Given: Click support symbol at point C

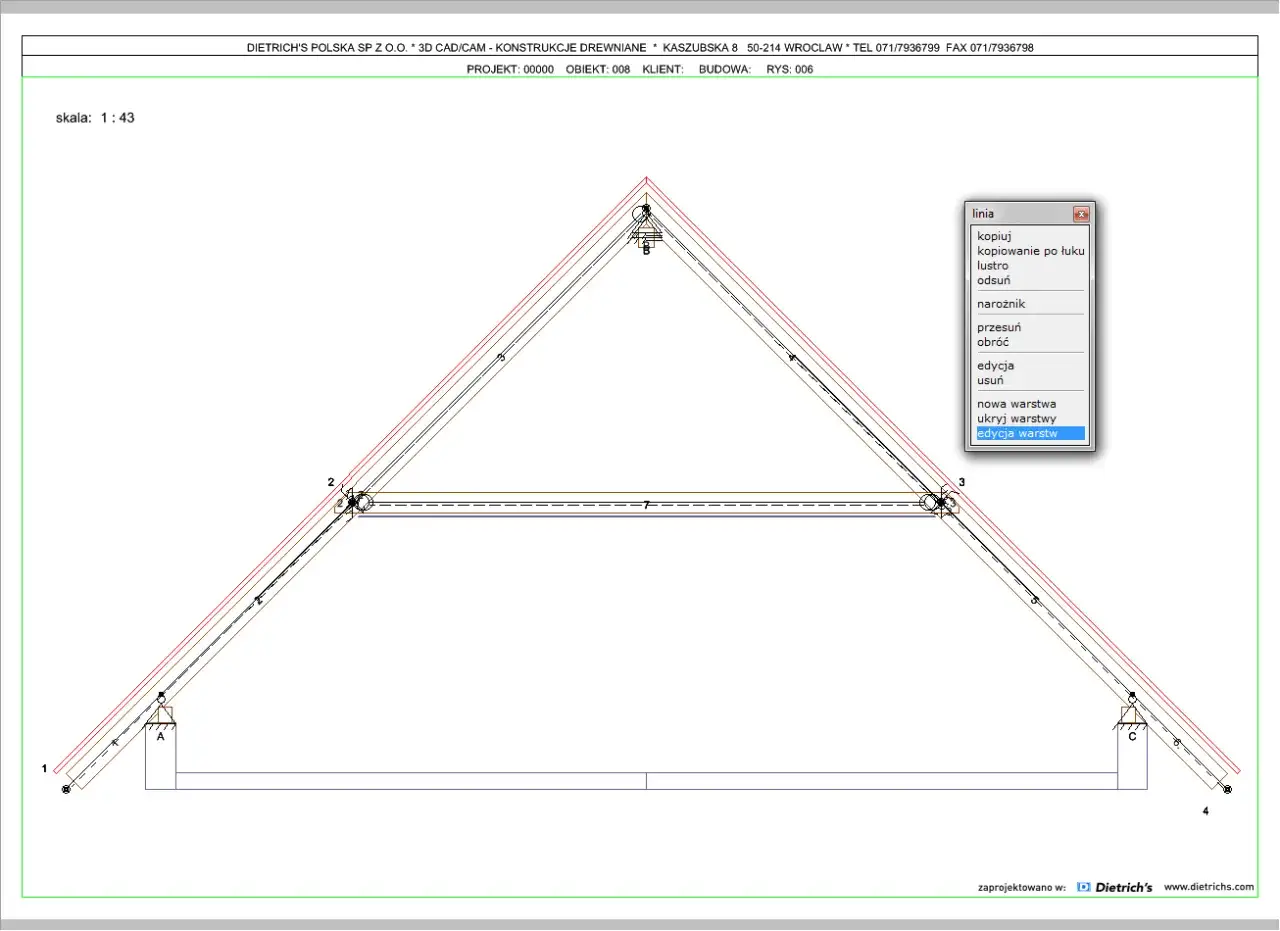Looking at the screenshot, I should pyautogui.click(x=1132, y=714).
